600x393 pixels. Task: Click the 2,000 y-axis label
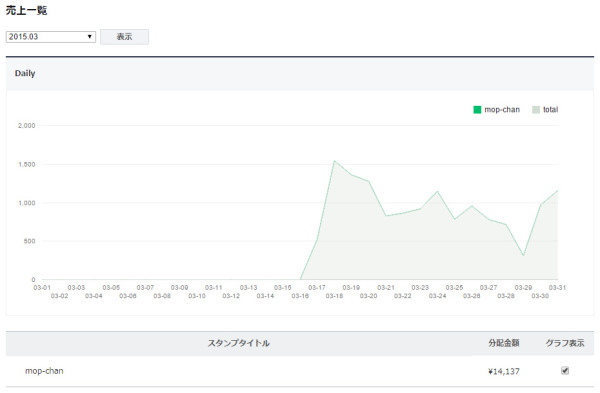(x=26, y=126)
